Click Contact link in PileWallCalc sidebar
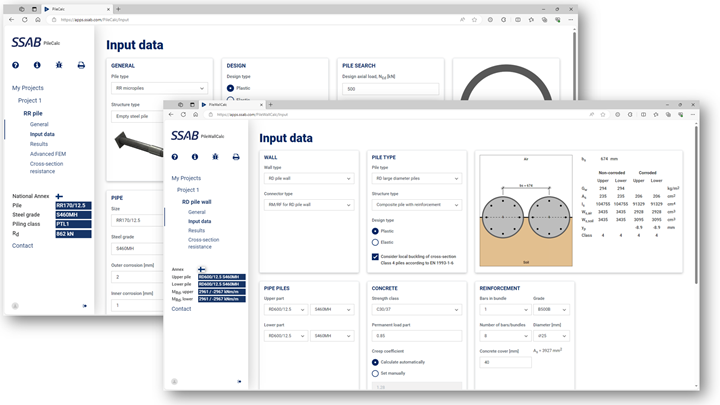The height and width of the screenshot is (405, 720). click(x=181, y=309)
